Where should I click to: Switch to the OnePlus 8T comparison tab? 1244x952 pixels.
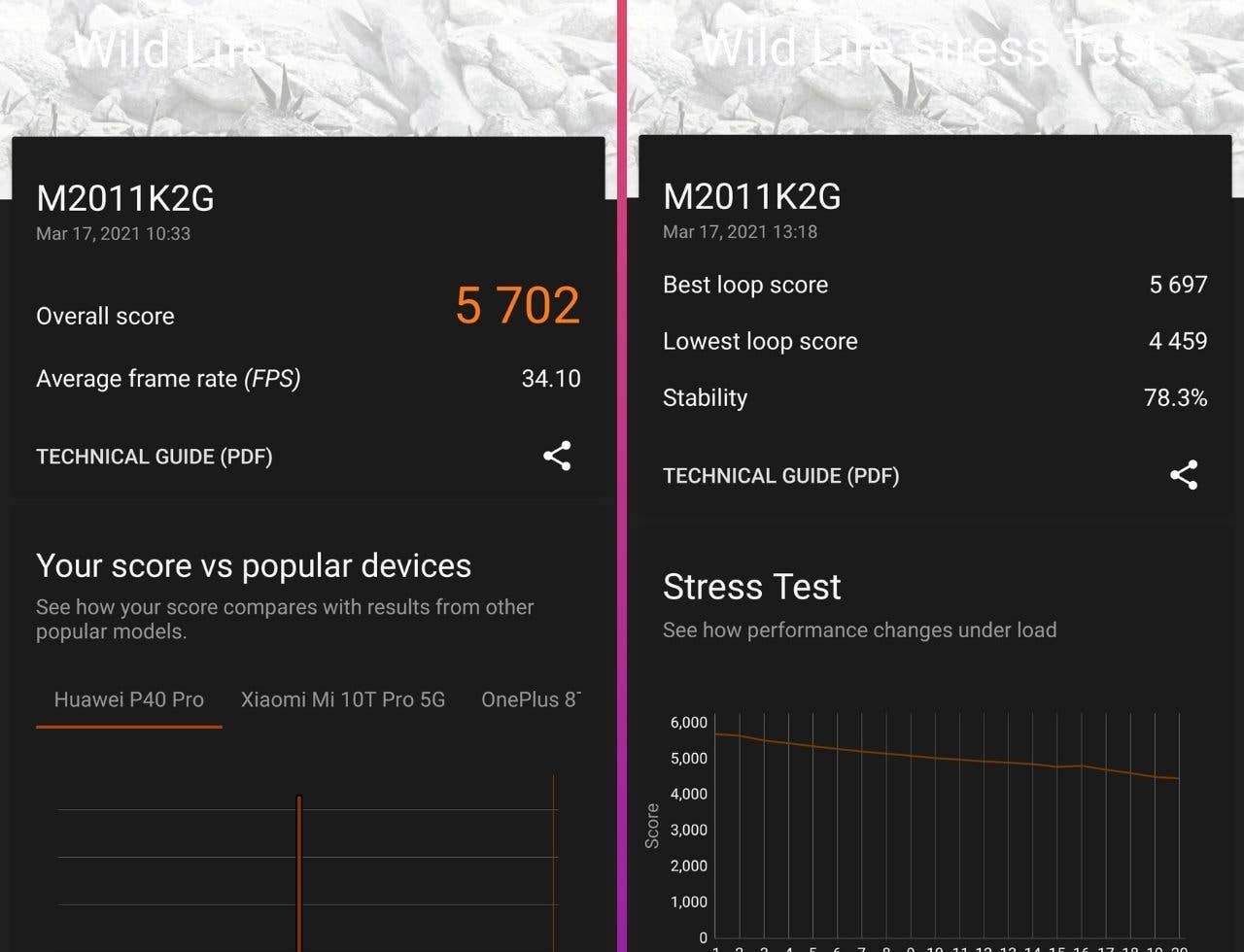[x=531, y=698]
